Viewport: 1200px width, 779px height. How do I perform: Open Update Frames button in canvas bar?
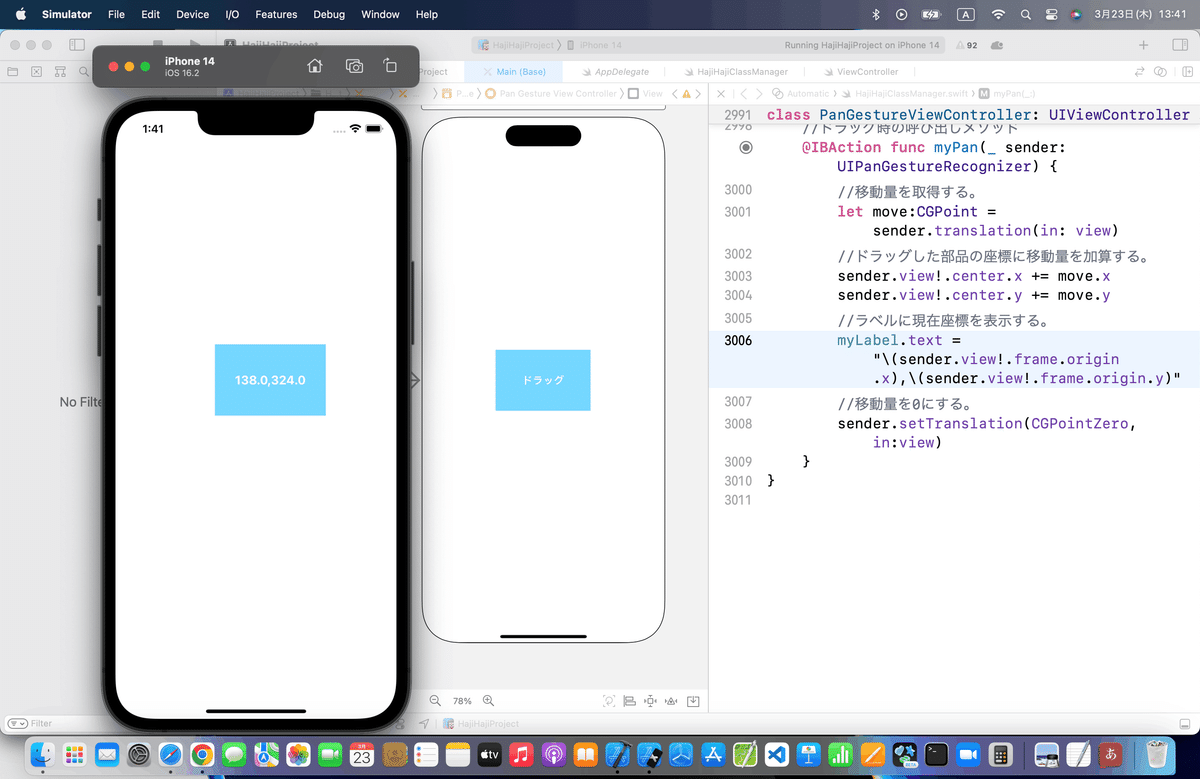(609, 701)
